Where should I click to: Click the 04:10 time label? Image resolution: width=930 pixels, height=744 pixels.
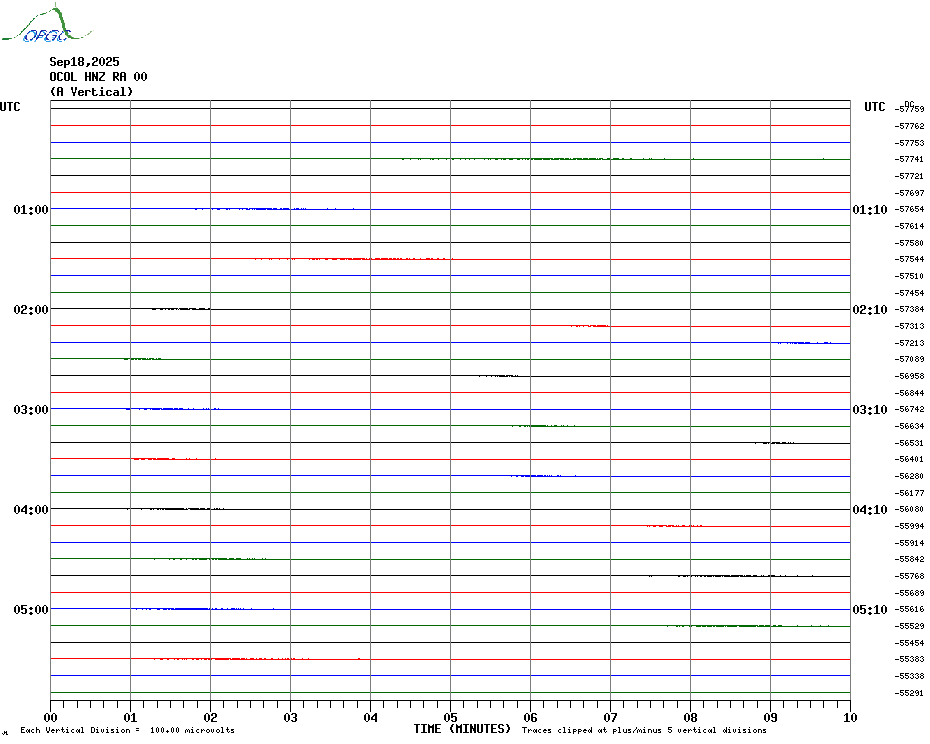(870, 510)
